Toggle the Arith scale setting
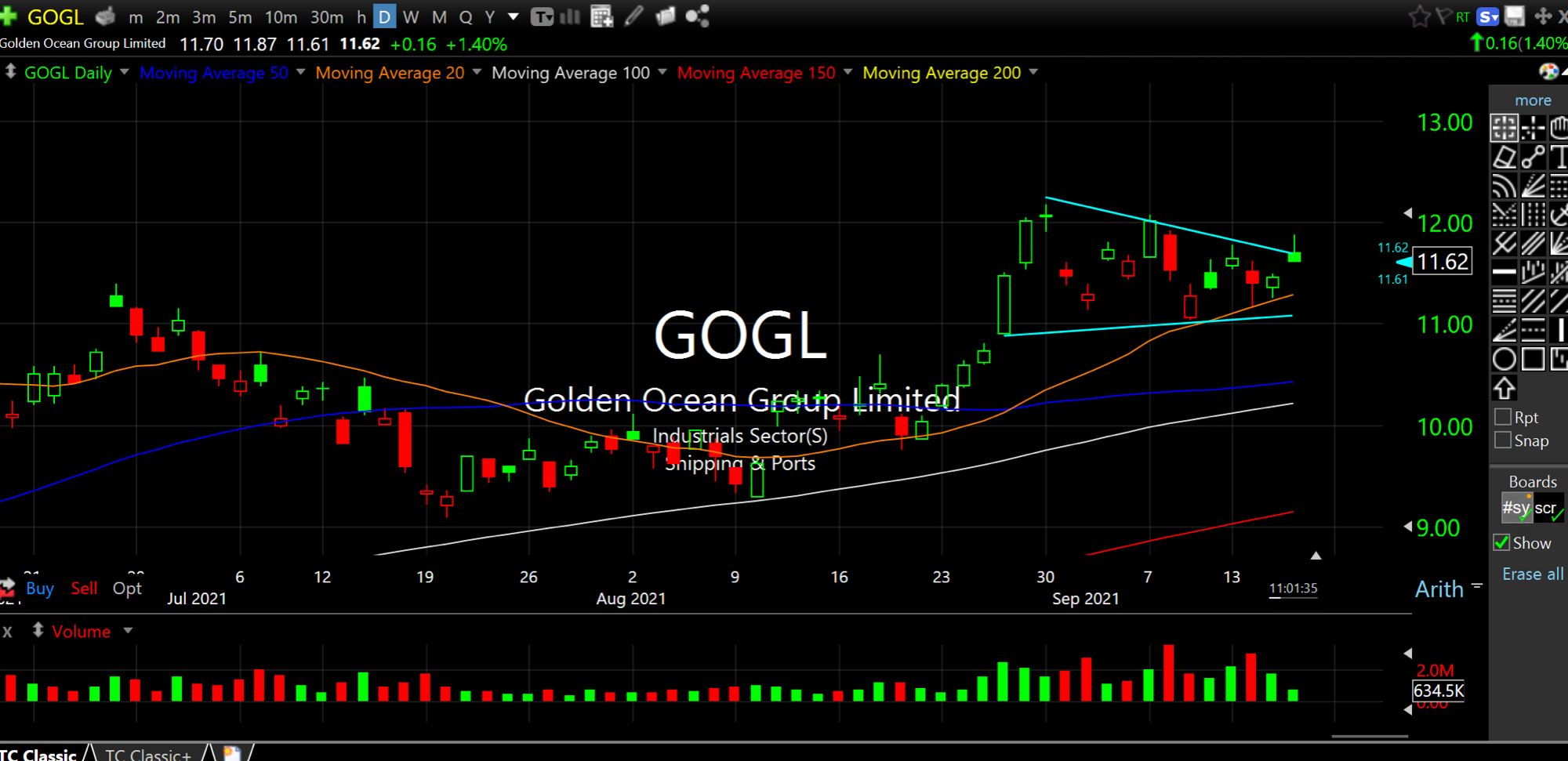Viewport: 1568px width, 761px height. (1439, 589)
